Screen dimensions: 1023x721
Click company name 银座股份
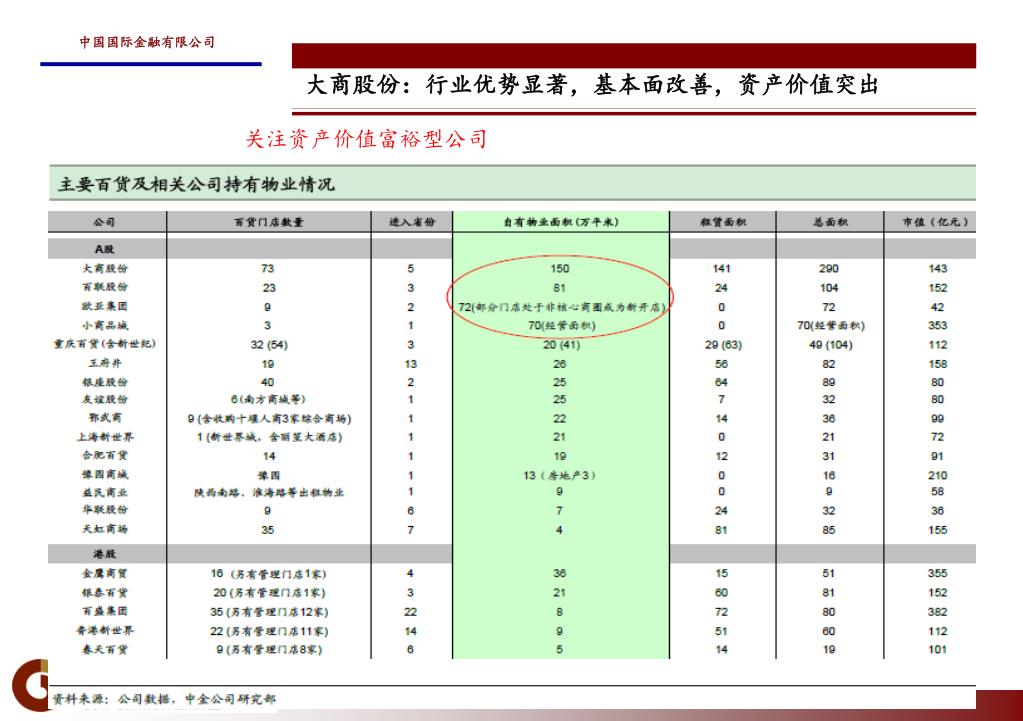pos(104,382)
